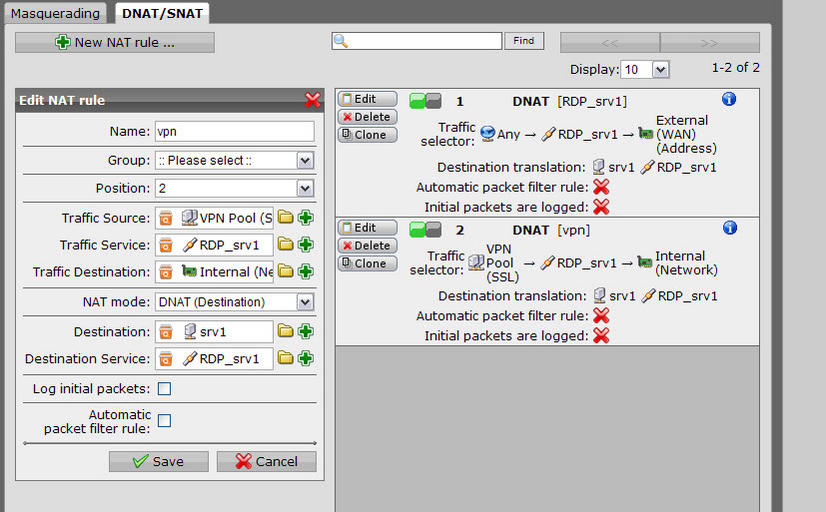826x512 pixels.
Task: Edit rule 1 RDP_srv1
Action: coord(367,99)
